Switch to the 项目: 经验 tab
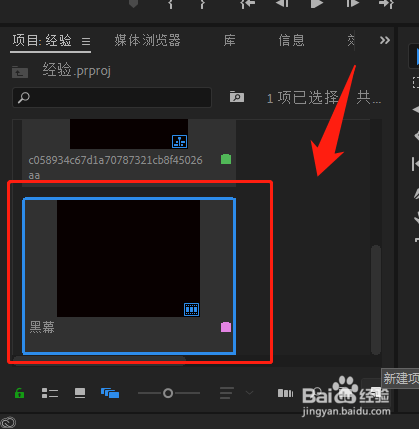The image size is (419, 429). (42, 41)
